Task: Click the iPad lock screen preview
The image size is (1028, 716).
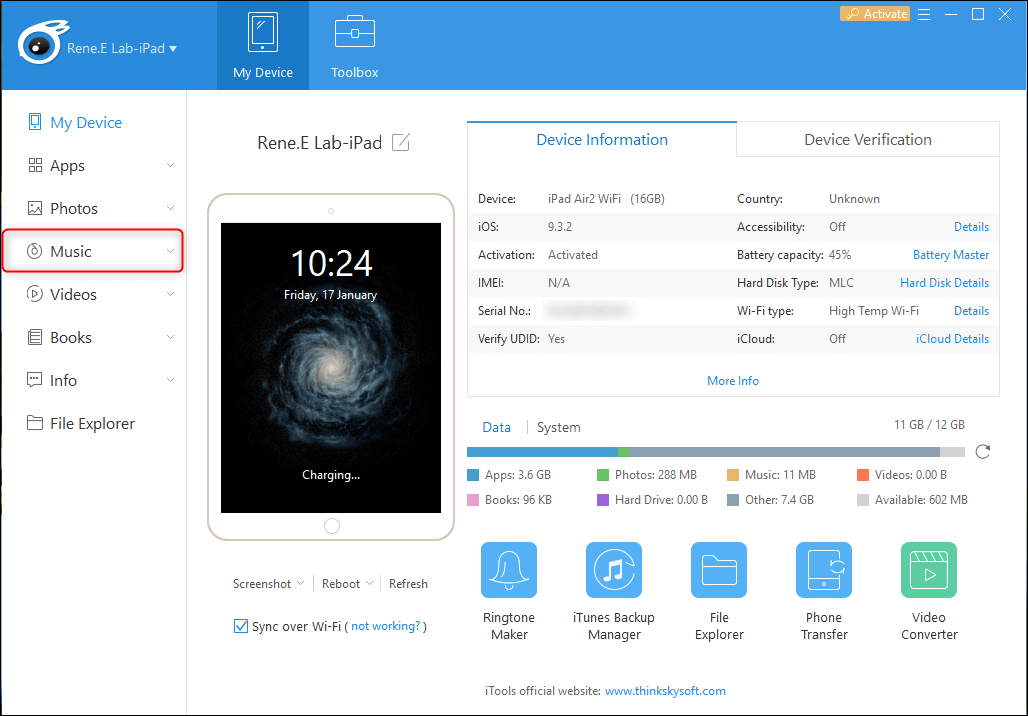Action: [x=331, y=368]
